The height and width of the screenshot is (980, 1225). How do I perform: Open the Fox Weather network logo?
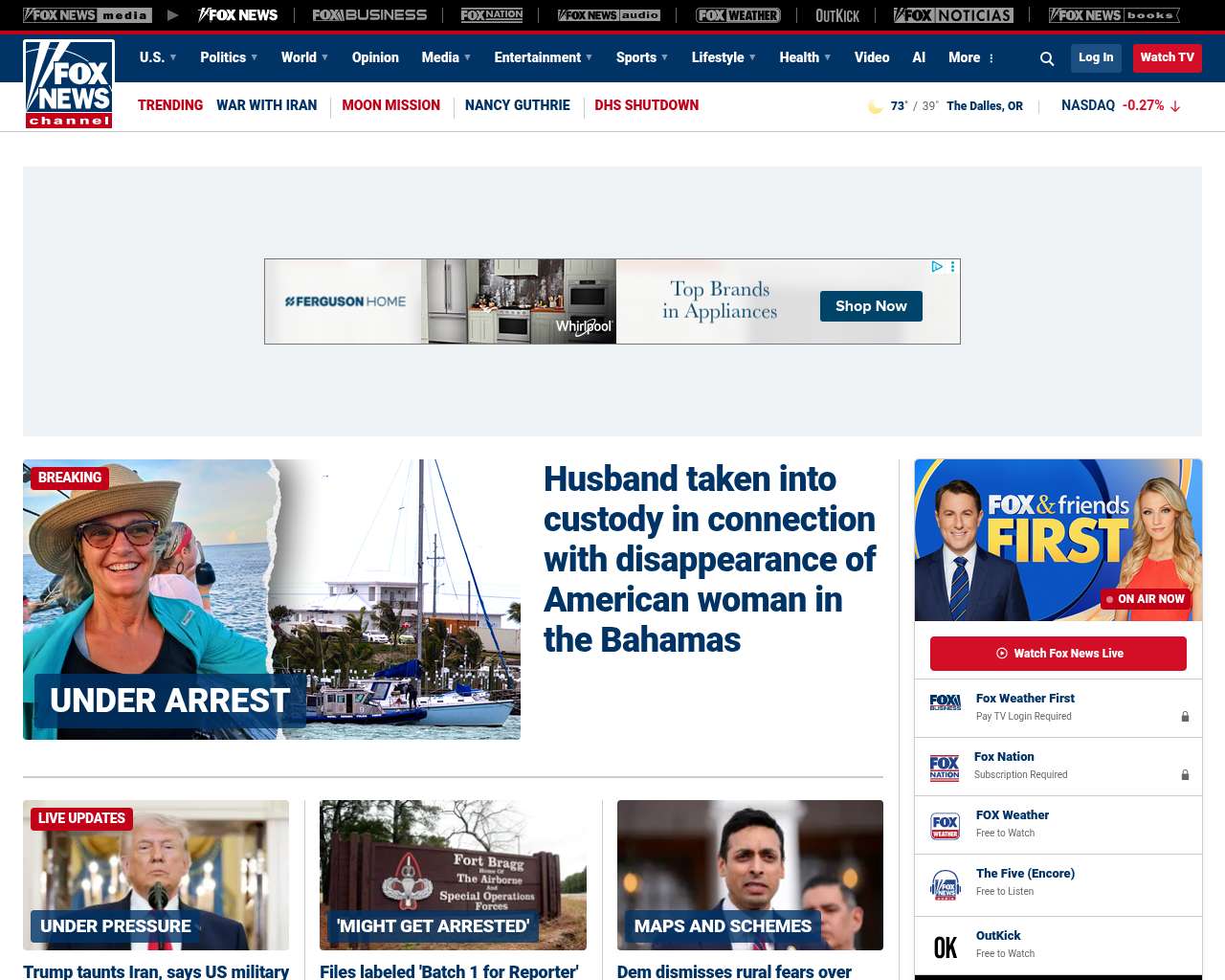pyautogui.click(x=738, y=15)
